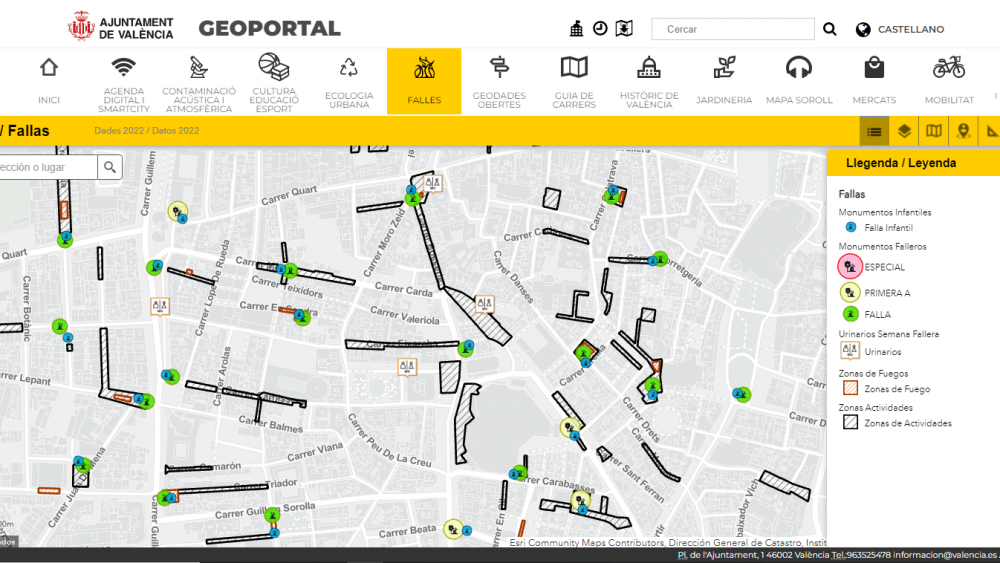Click the map address search magnifier button
This screenshot has width=1000, height=563.
pos(110,167)
